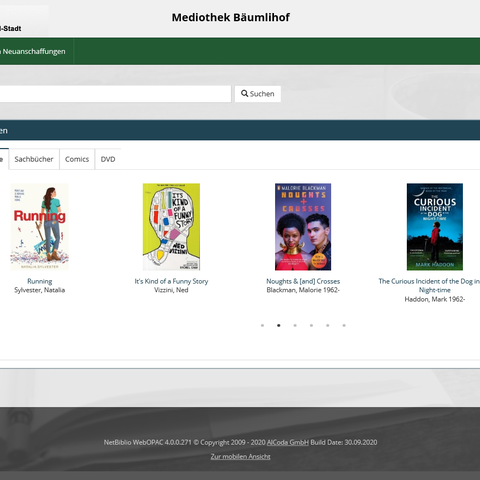The height and width of the screenshot is (480, 480).
Task: Select the fourth carousel pagination dot
Action: point(311,325)
